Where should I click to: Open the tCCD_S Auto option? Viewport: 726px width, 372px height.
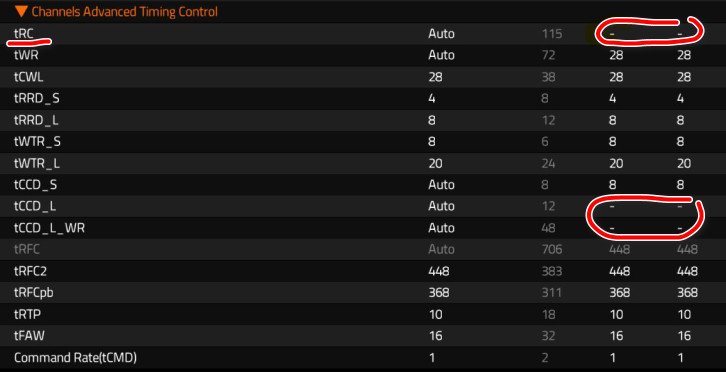point(441,185)
